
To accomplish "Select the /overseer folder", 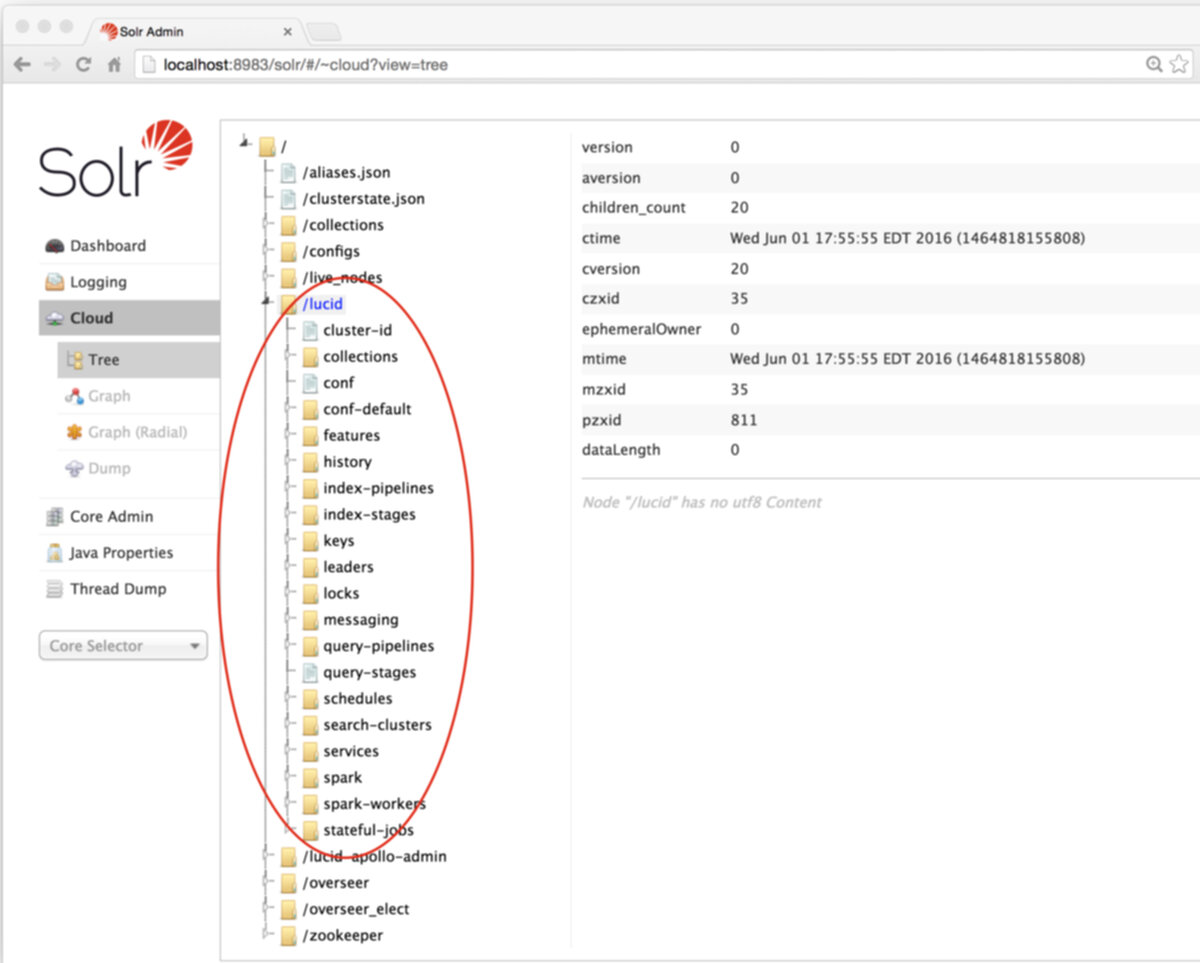I will point(335,883).
